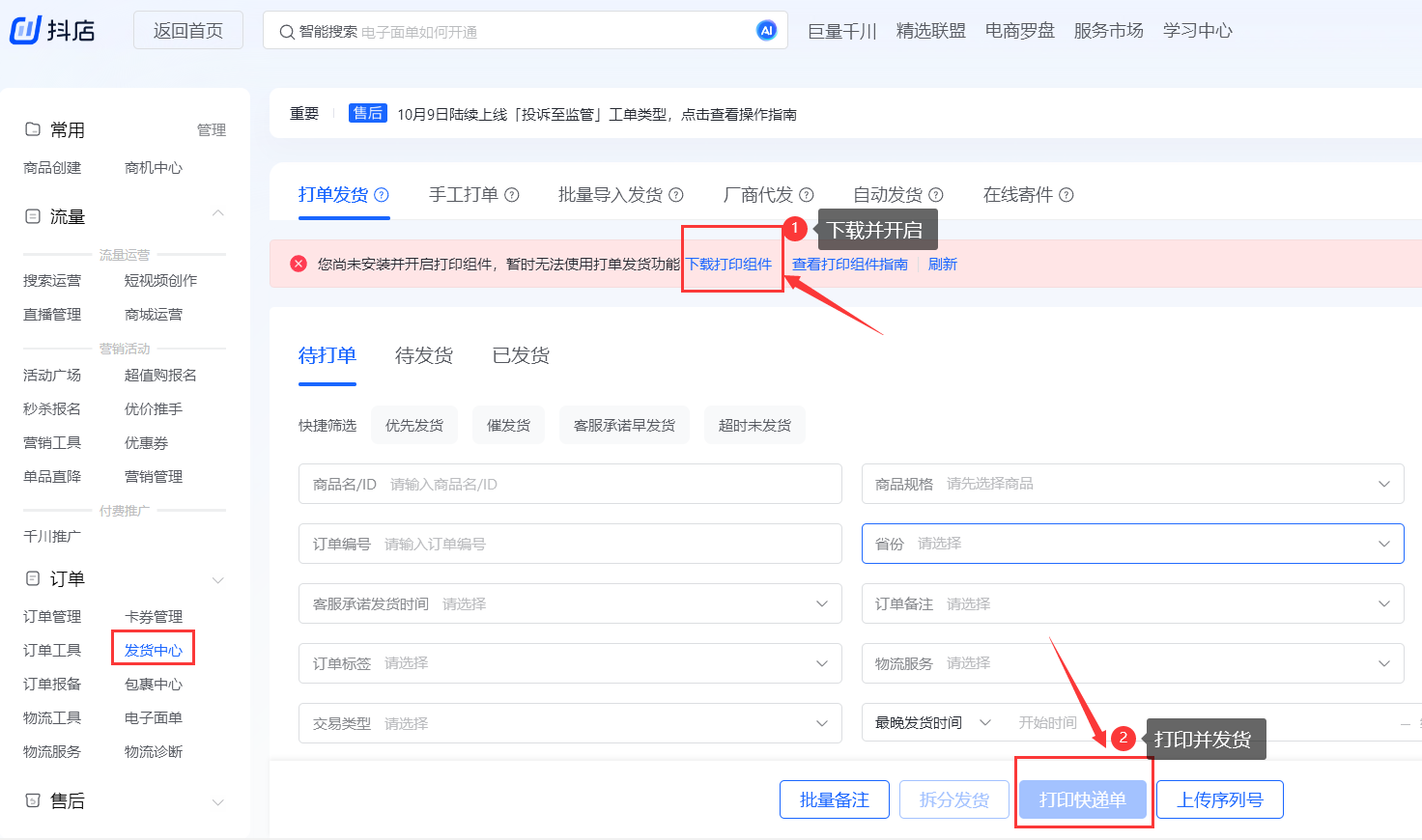Collapse the 流量 sidebar section

tap(218, 213)
